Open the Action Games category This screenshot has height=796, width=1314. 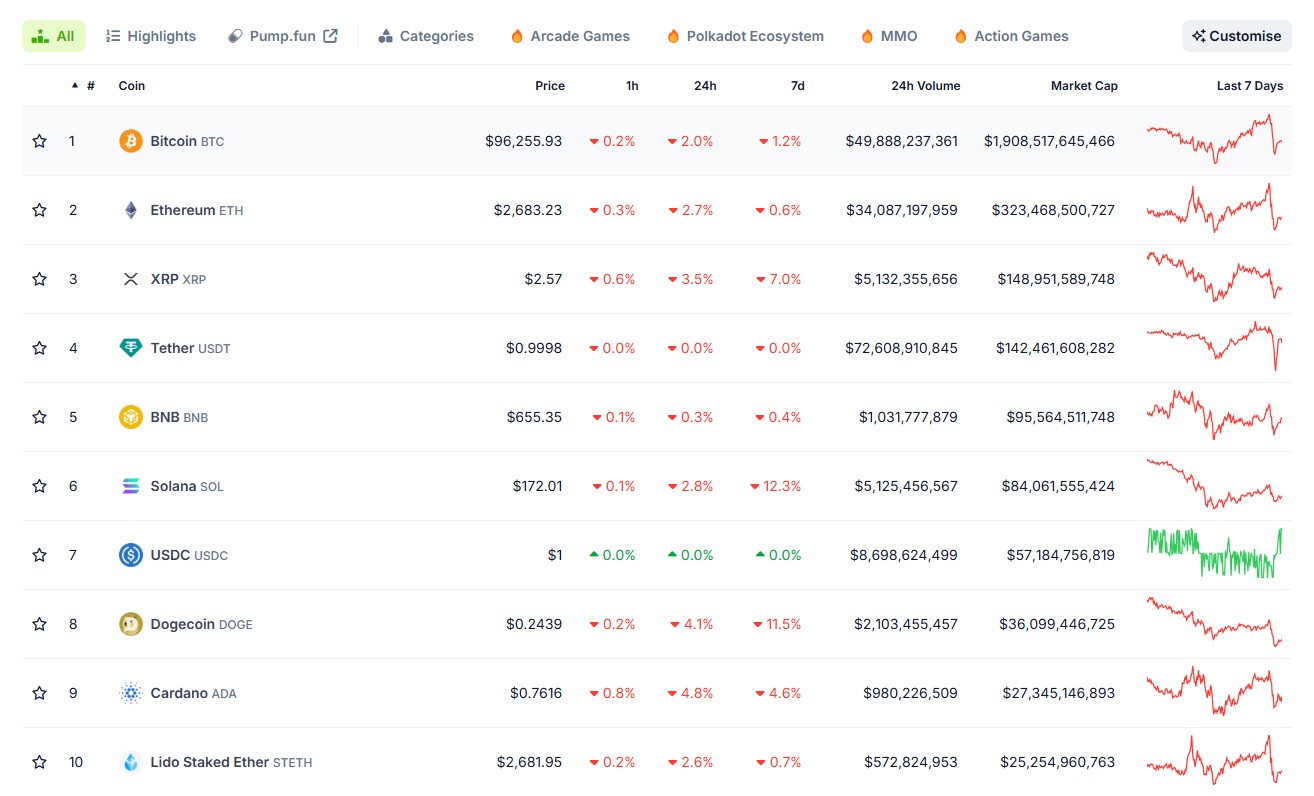point(1011,36)
